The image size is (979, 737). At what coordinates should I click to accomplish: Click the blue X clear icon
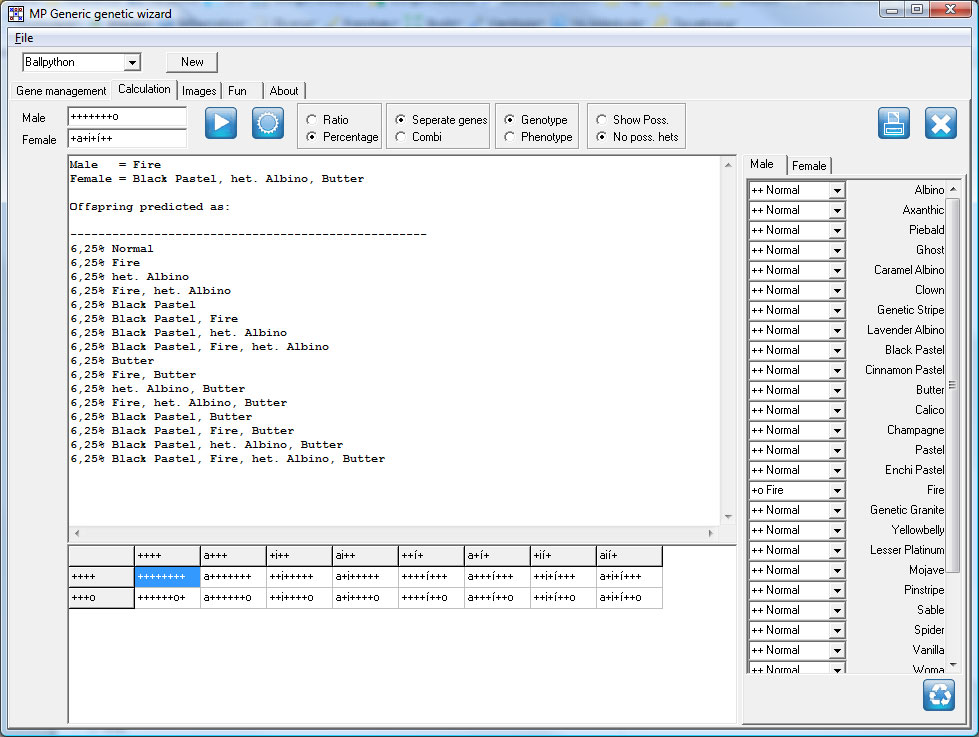pyautogui.click(x=940, y=123)
